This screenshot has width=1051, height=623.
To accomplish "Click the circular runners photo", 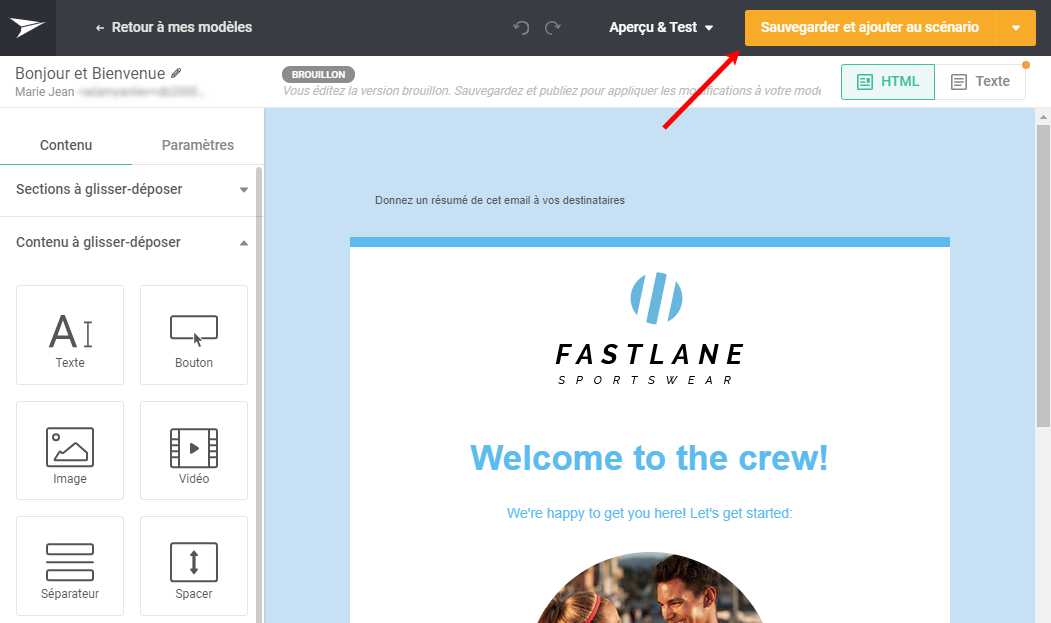I will (x=650, y=588).
